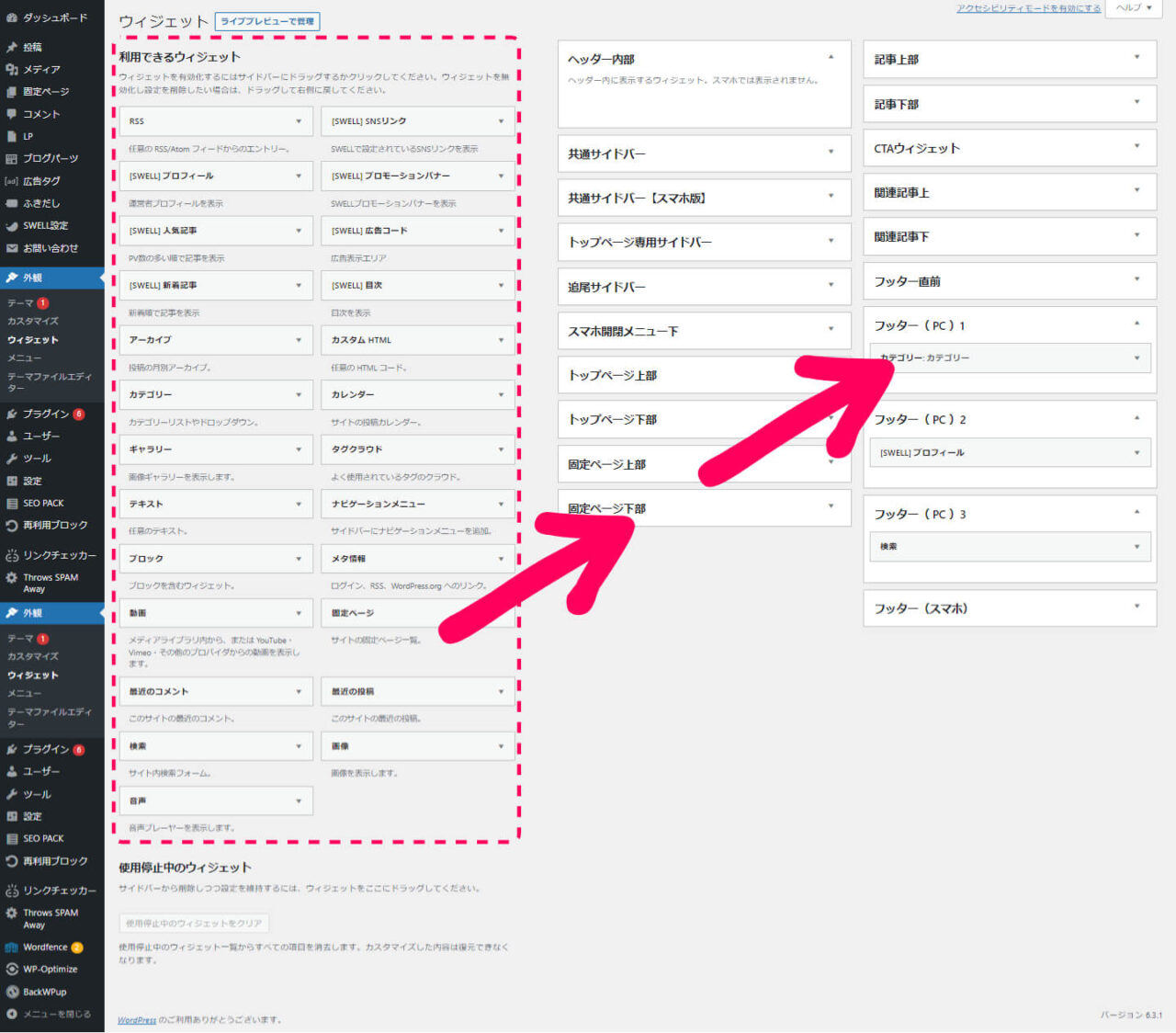Click the pin icon beside 投稿
The width and height of the screenshot is (1176, 1033).
point(11,47)
